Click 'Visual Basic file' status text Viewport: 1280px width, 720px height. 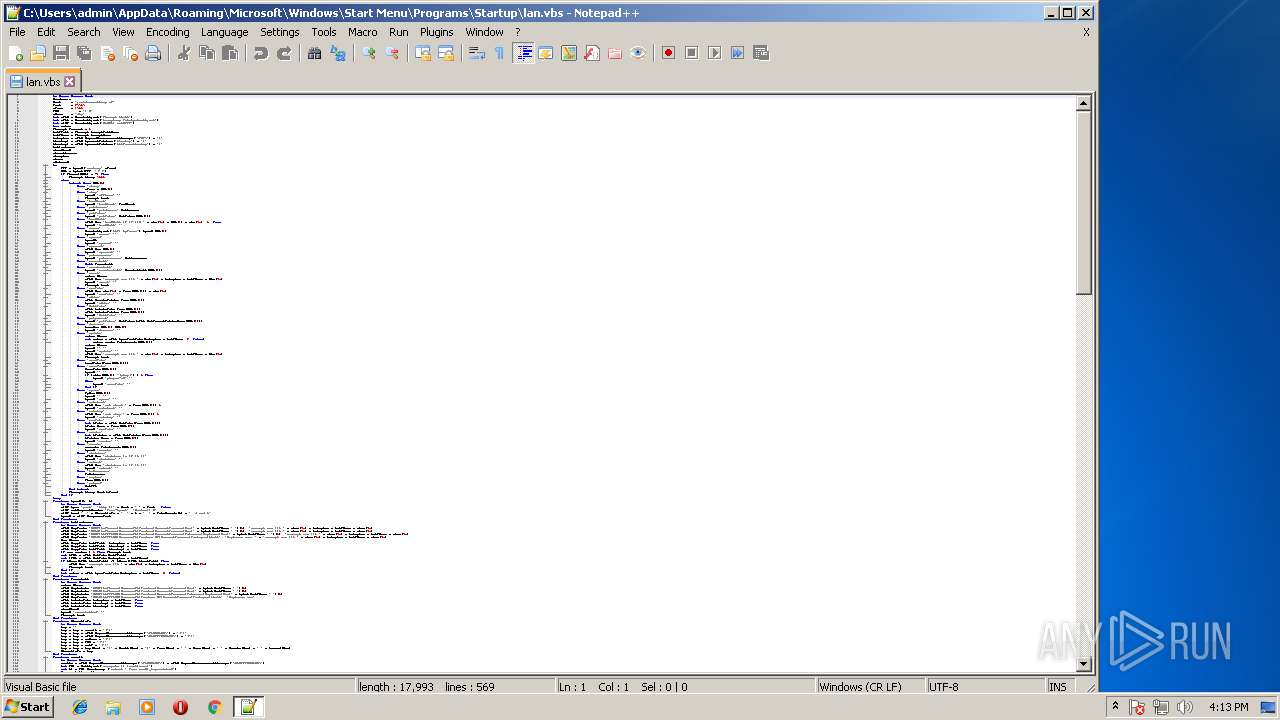pyautogui.click(x=41, y=687)
